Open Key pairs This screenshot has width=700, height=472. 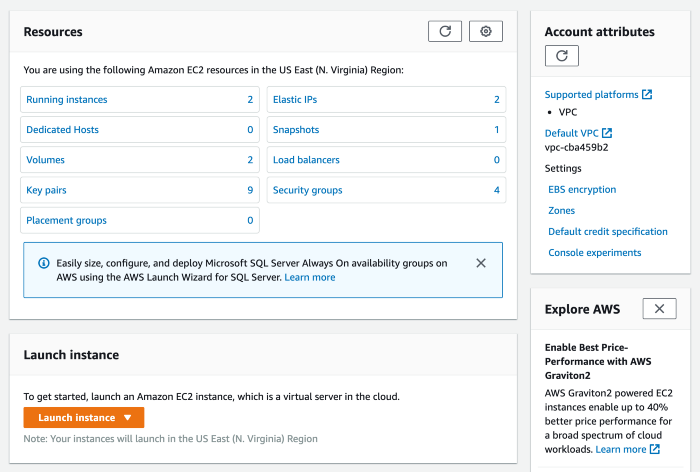[x=47, y=190]
